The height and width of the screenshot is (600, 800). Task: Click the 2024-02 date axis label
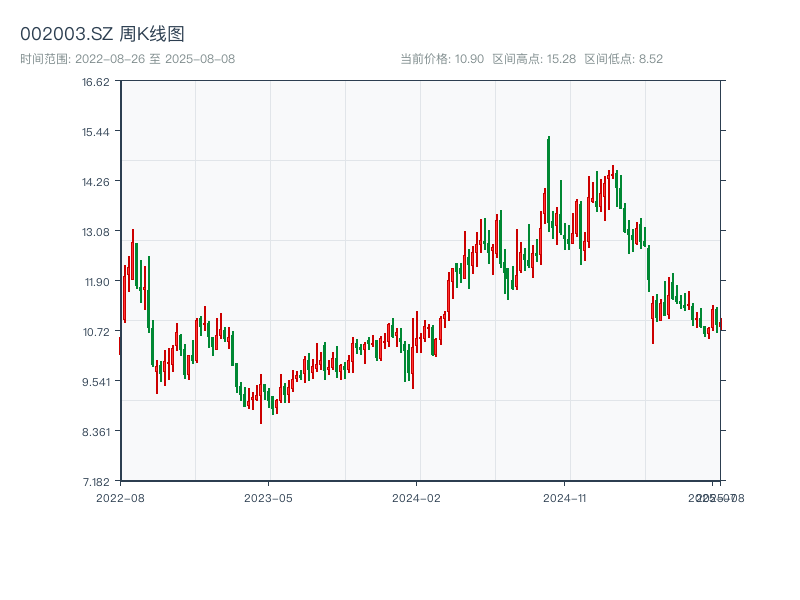coord(416,497)
